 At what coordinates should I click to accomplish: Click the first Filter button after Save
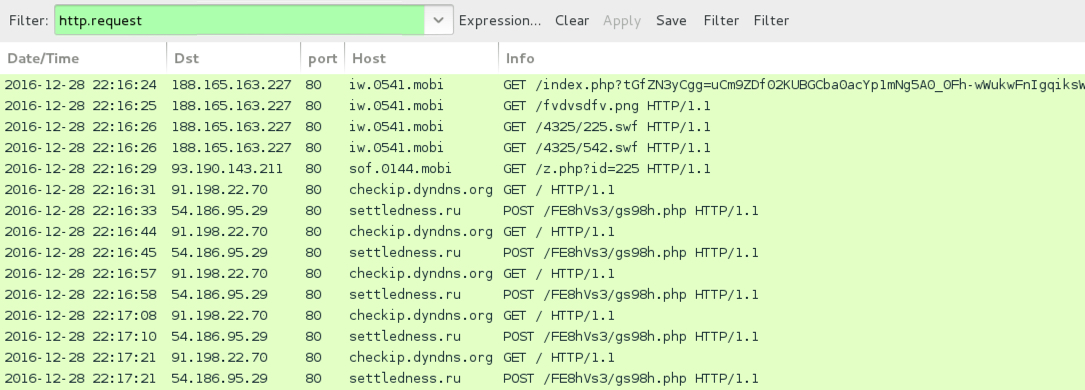click(721, 21)
